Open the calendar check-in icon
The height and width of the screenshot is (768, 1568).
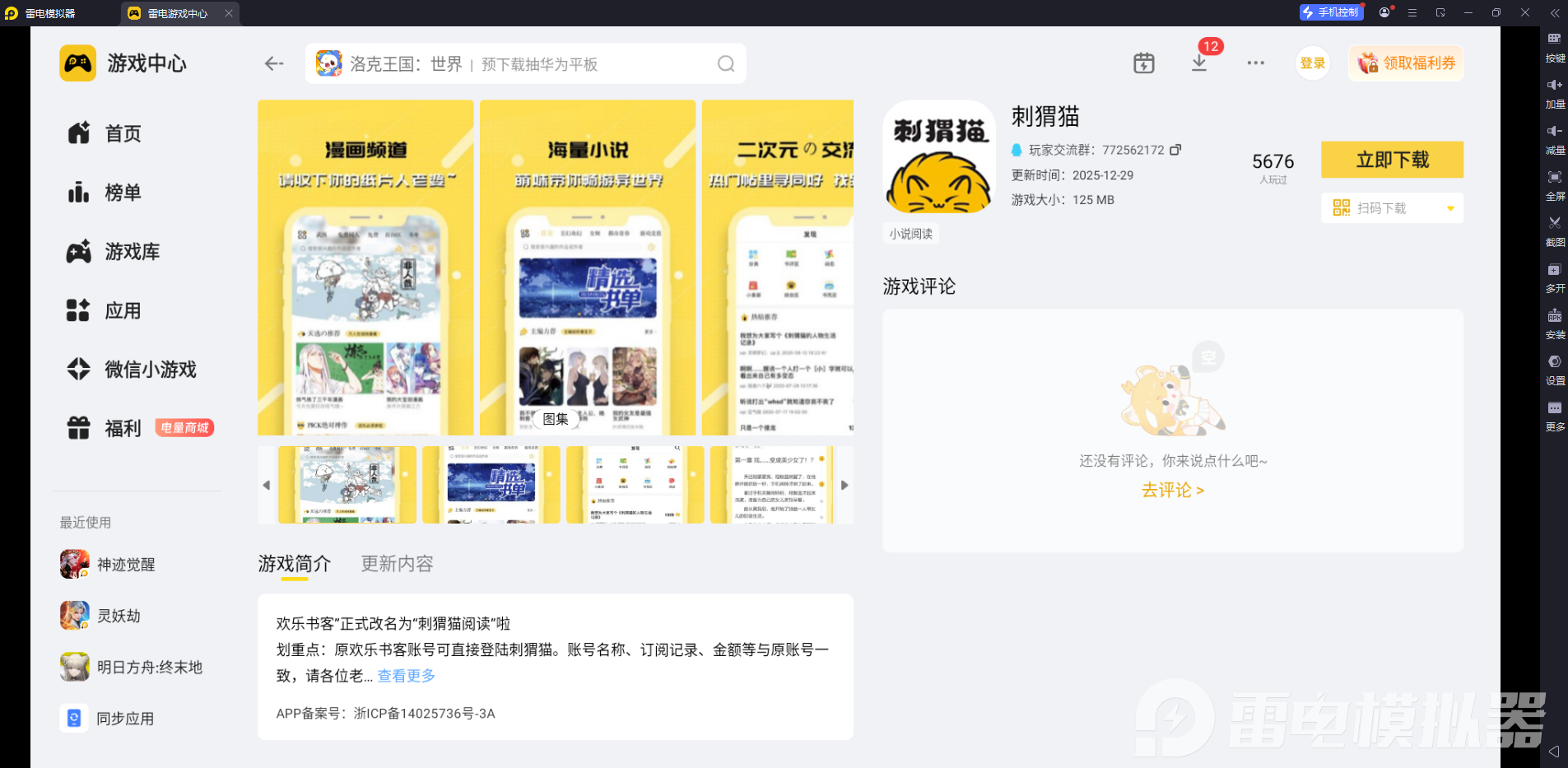[1144, 63]
